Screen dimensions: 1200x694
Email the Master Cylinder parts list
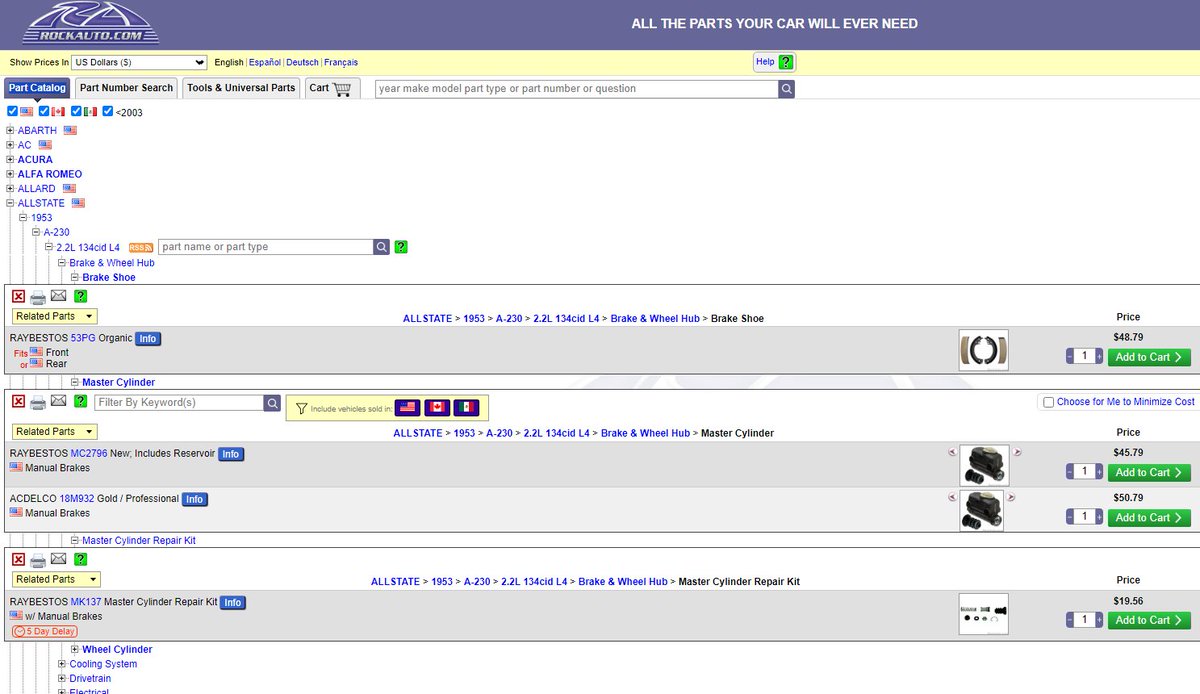click(59, 401)
